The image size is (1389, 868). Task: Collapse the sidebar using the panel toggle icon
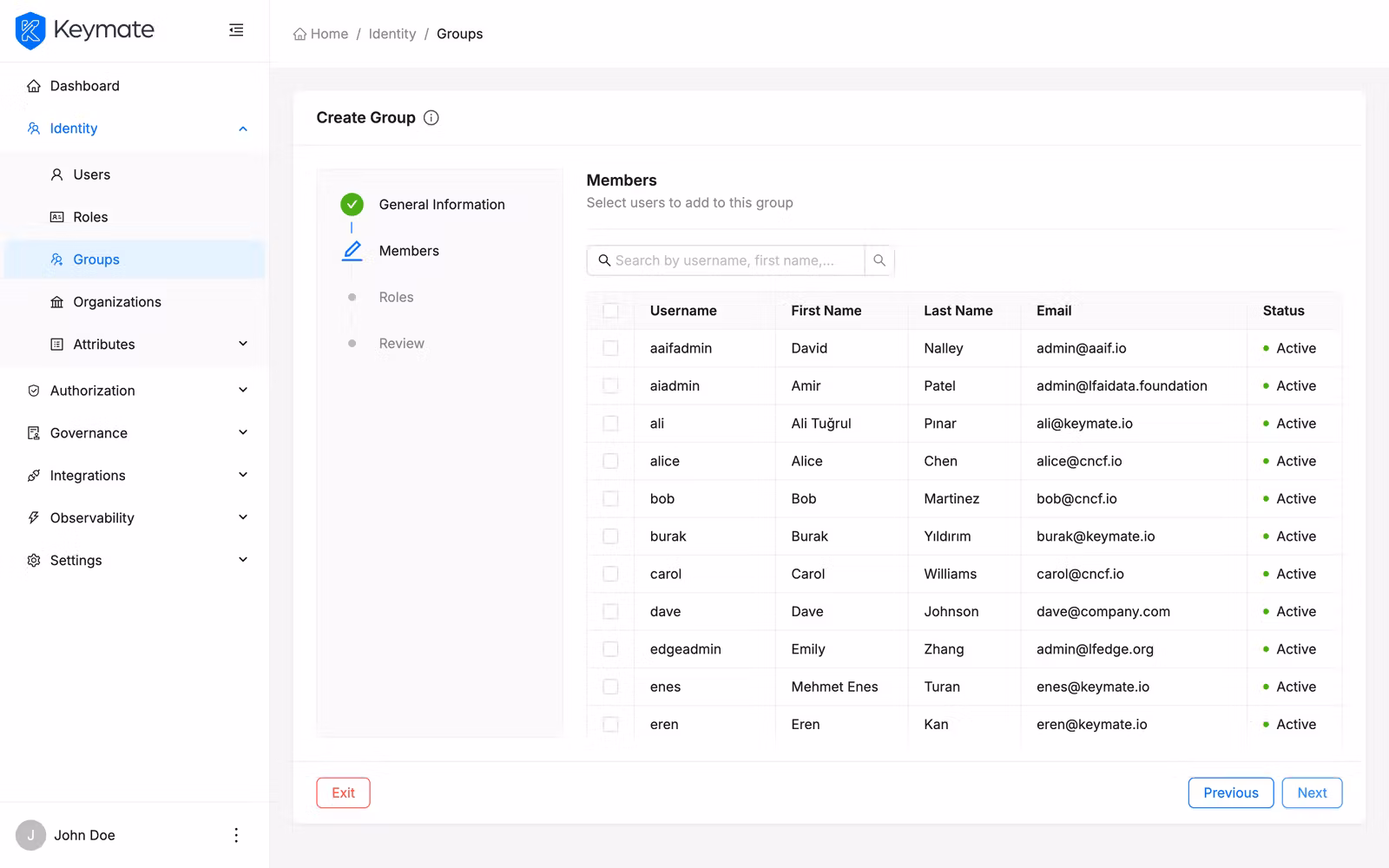point(235,30)
